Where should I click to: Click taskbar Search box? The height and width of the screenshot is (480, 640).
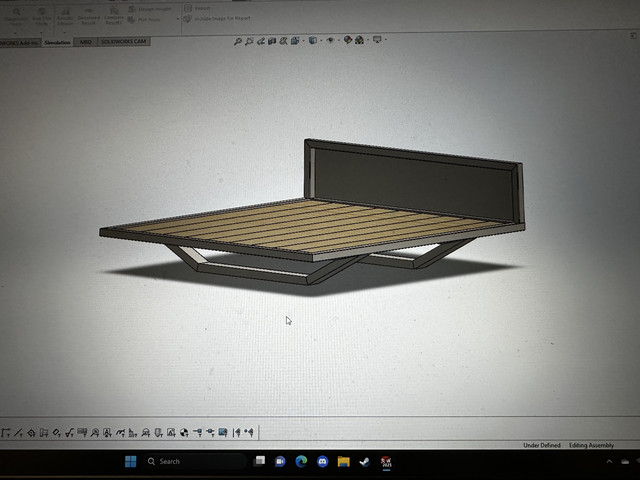(x=195, y=462)
